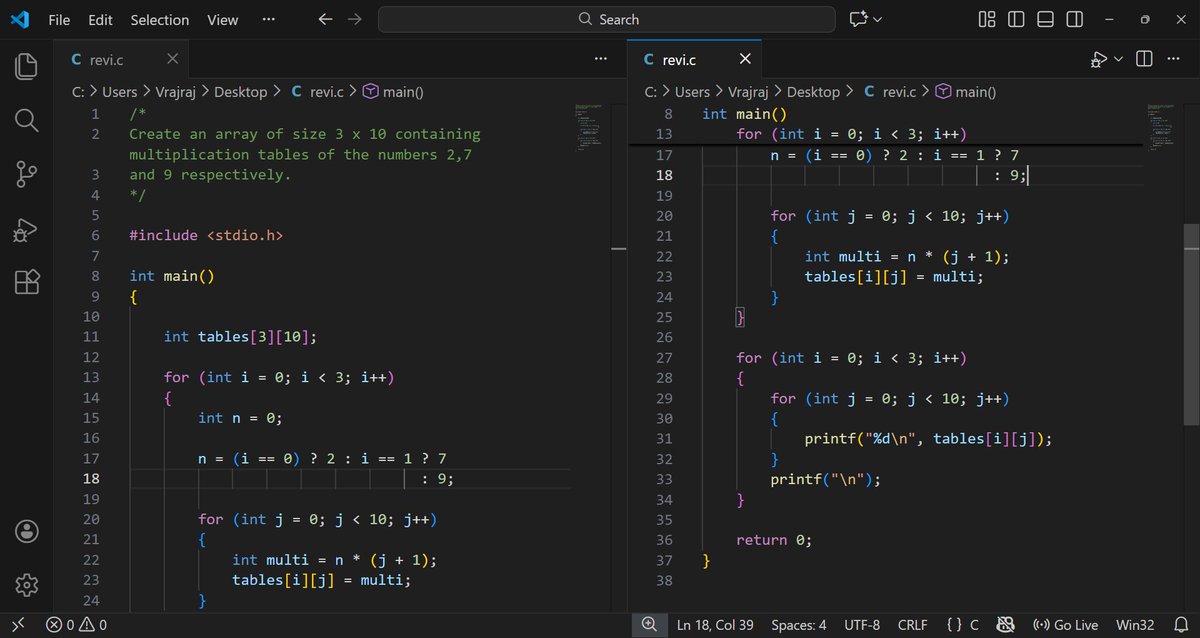The width and height of the screenshot is (1200, 638).
Task: Click the printf("%d\n", tables[i][j]); line
Action: 929,438
